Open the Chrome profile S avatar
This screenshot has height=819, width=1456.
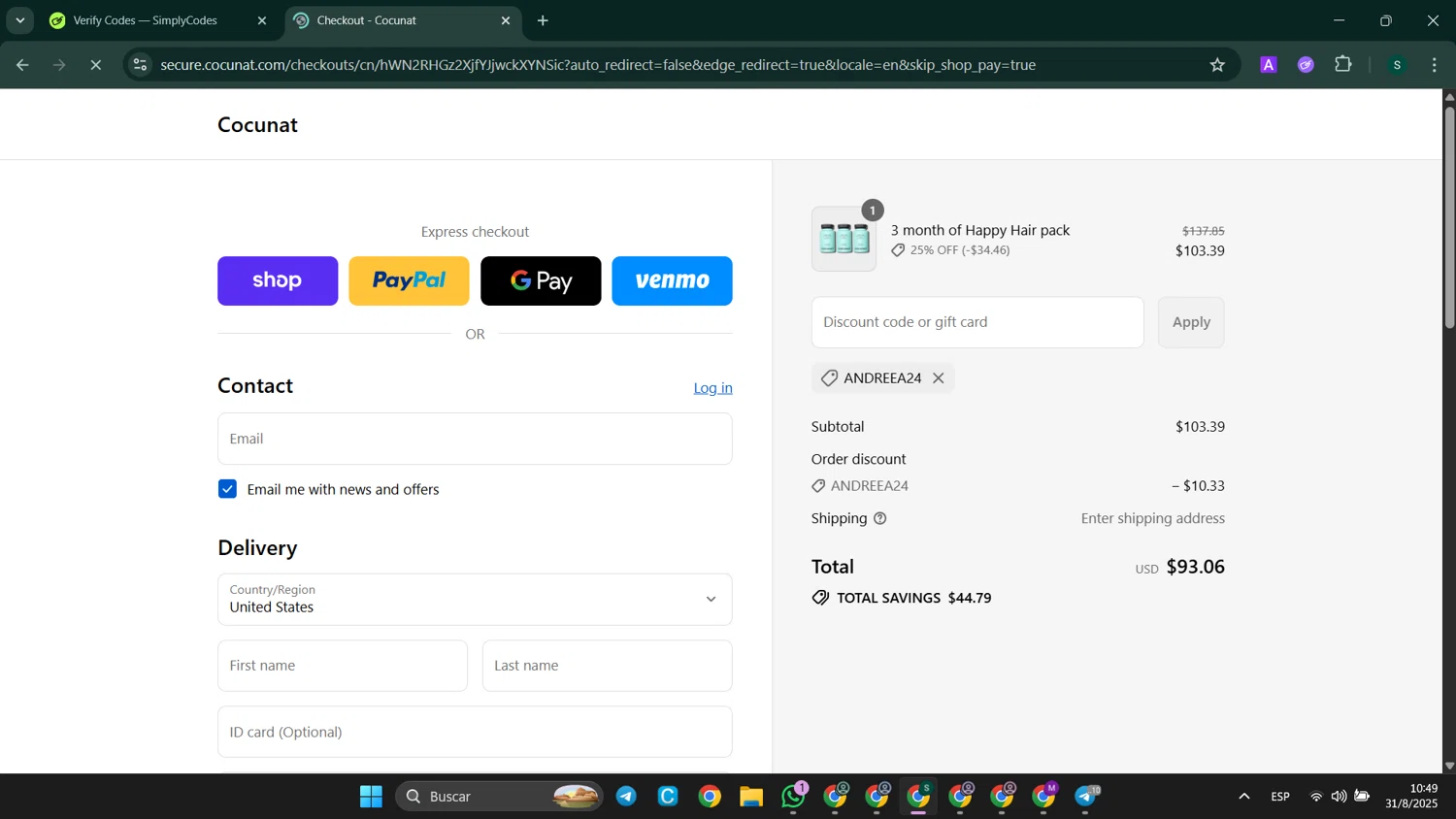pyautogui.click(x=1397, y=65)
